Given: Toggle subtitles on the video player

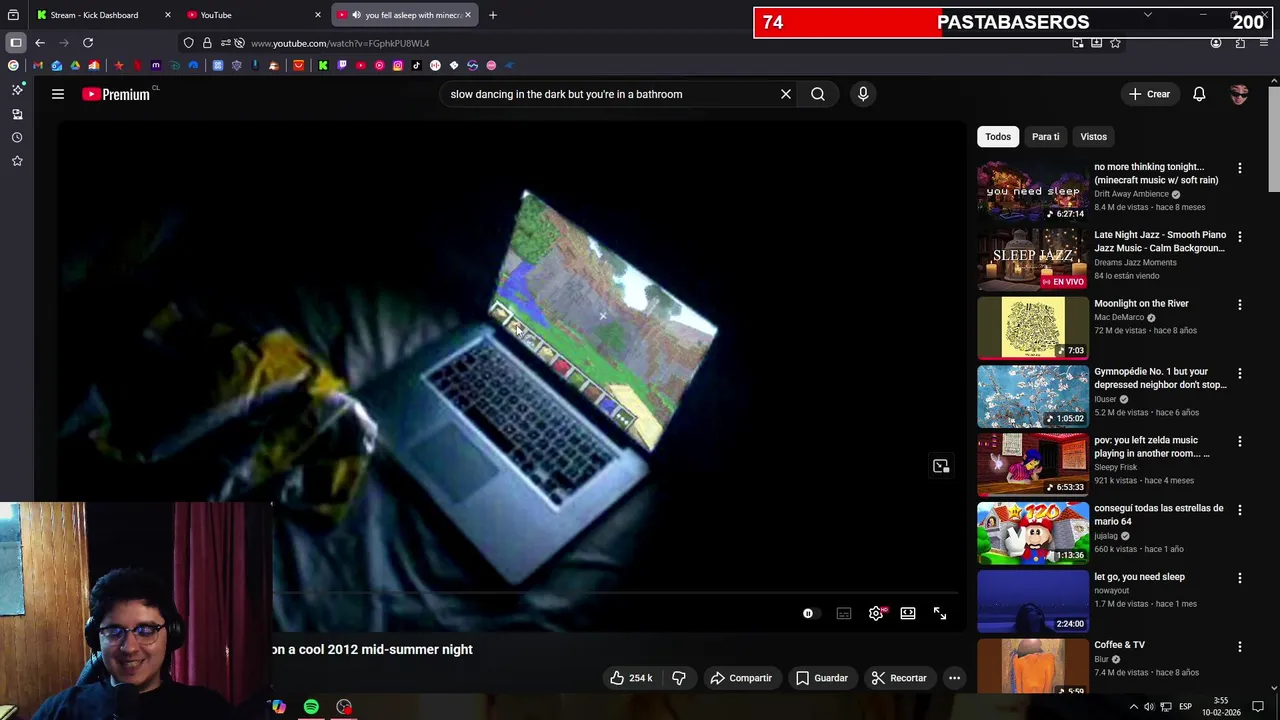Looking at the screenshot, I should (844, 613).
